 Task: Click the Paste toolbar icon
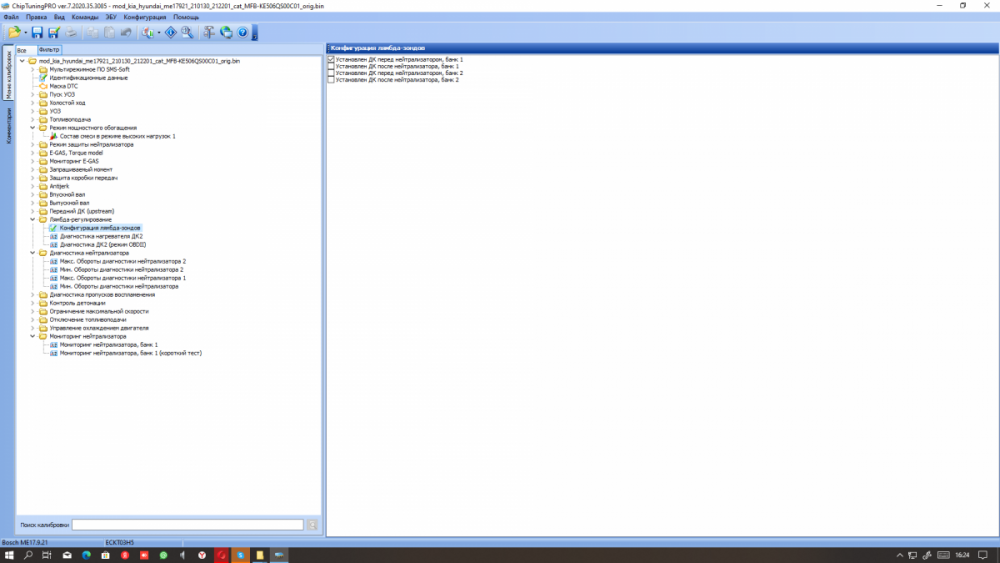[x=109, y=33]
